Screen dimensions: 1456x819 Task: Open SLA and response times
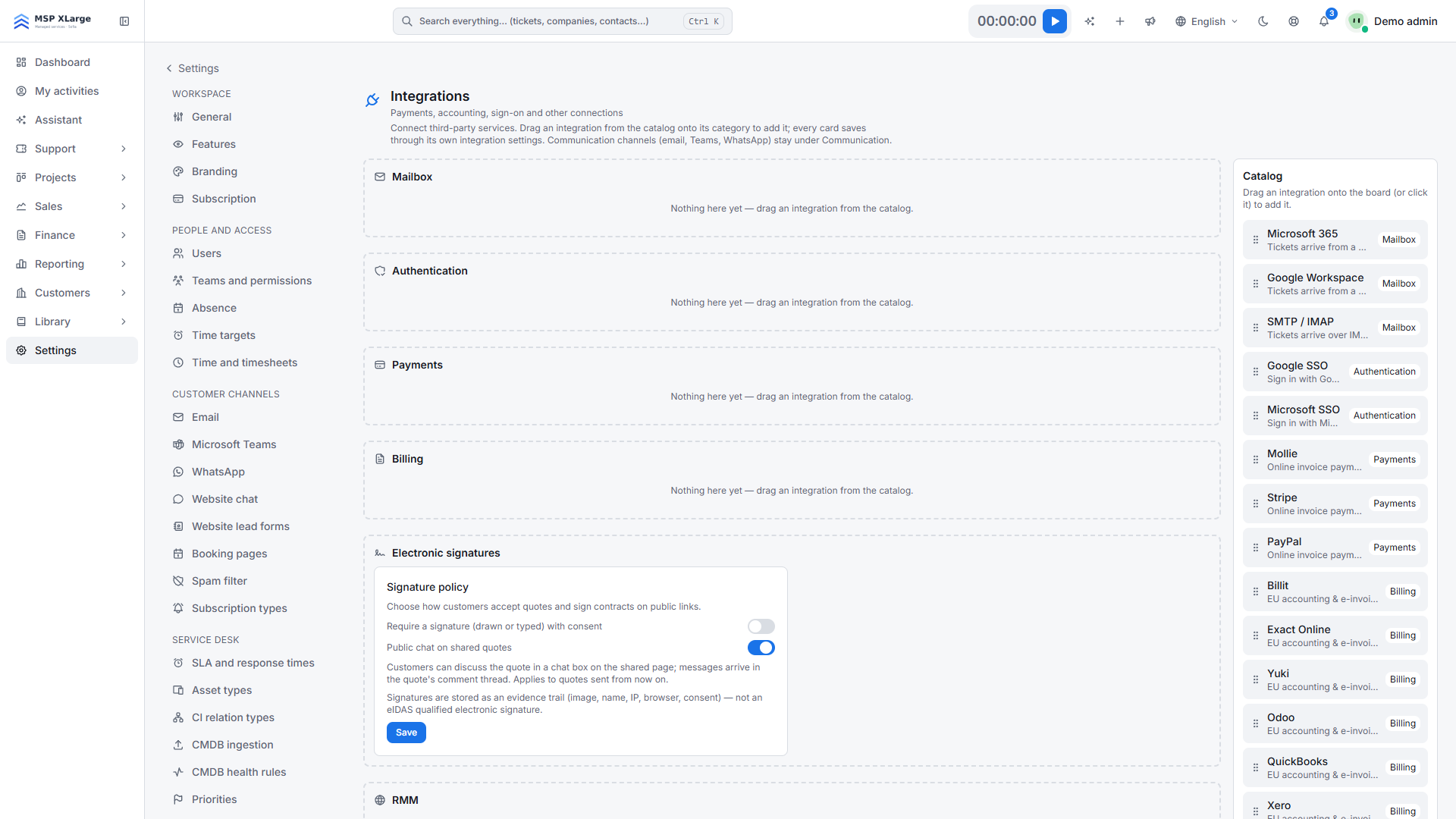(x=251, y=663)
